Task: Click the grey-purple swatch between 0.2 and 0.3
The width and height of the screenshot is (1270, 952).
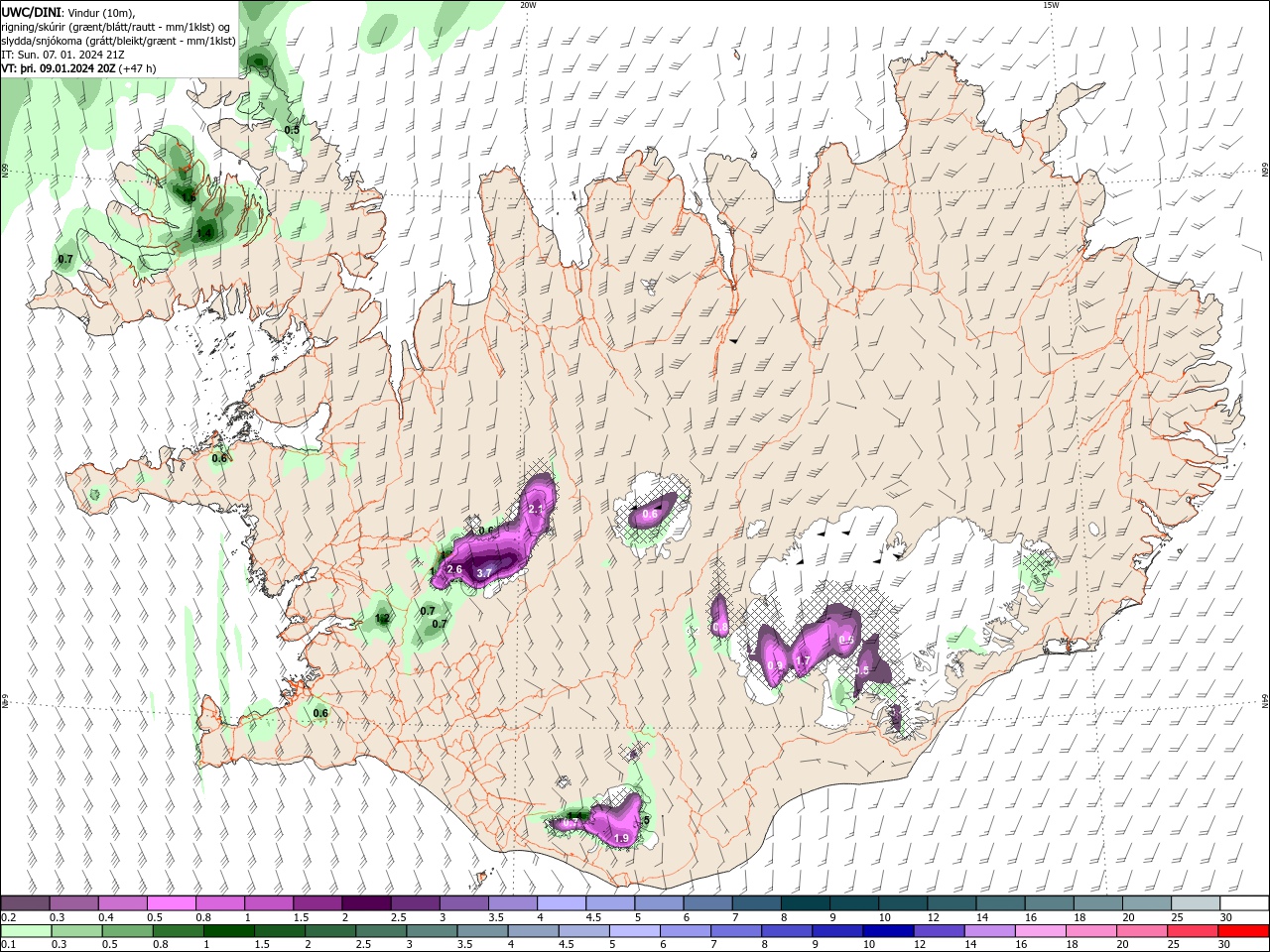Action: point(25,903)
